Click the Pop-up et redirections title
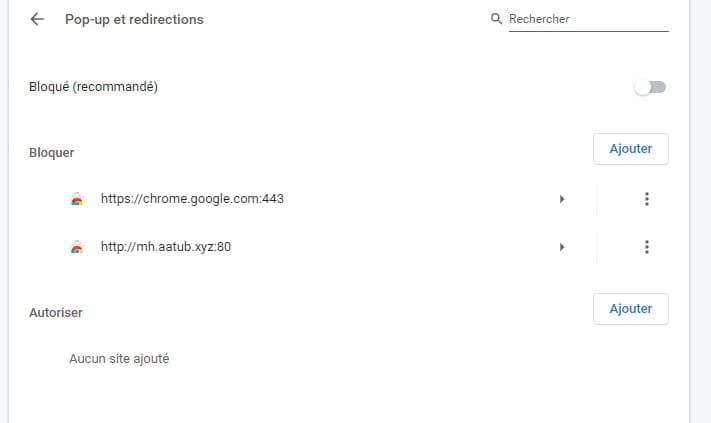The height and width of the screenshot is (423, 711). point(134,19)
